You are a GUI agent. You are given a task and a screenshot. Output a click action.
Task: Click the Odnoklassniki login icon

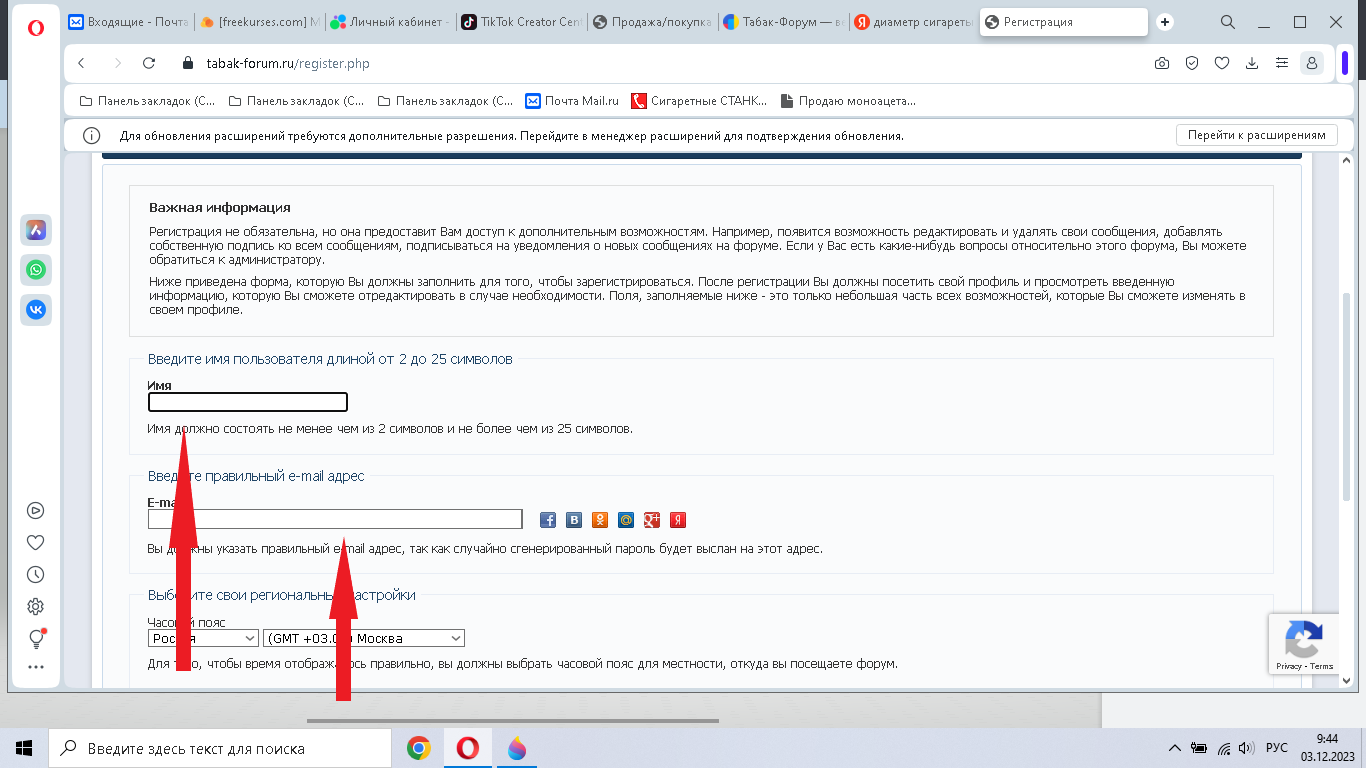pyautogui.click(x=600, y=520)
